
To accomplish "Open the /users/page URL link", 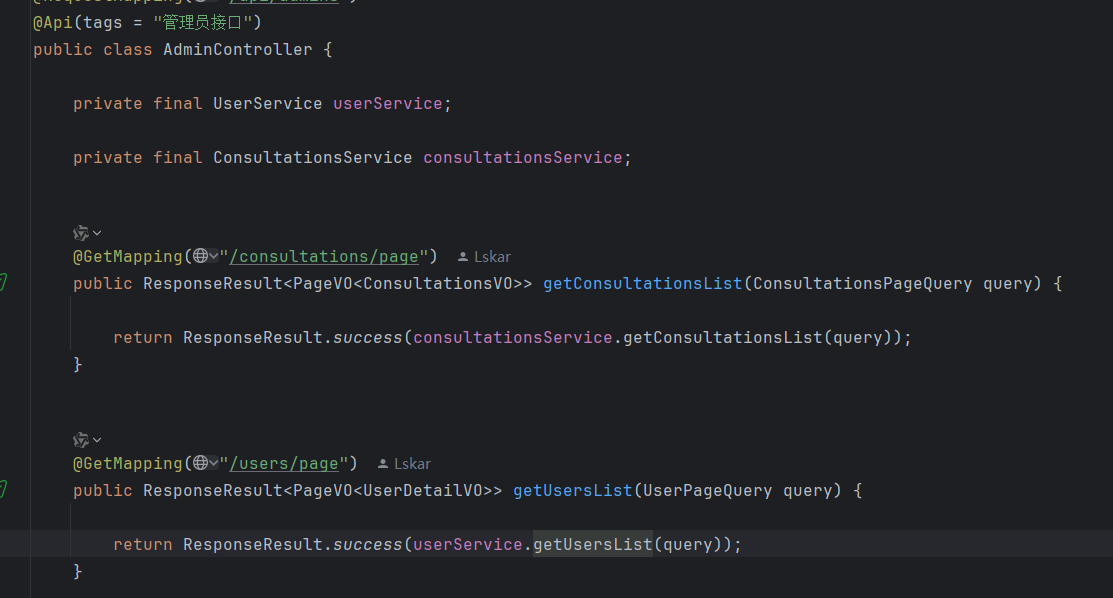I will (284, 464).
